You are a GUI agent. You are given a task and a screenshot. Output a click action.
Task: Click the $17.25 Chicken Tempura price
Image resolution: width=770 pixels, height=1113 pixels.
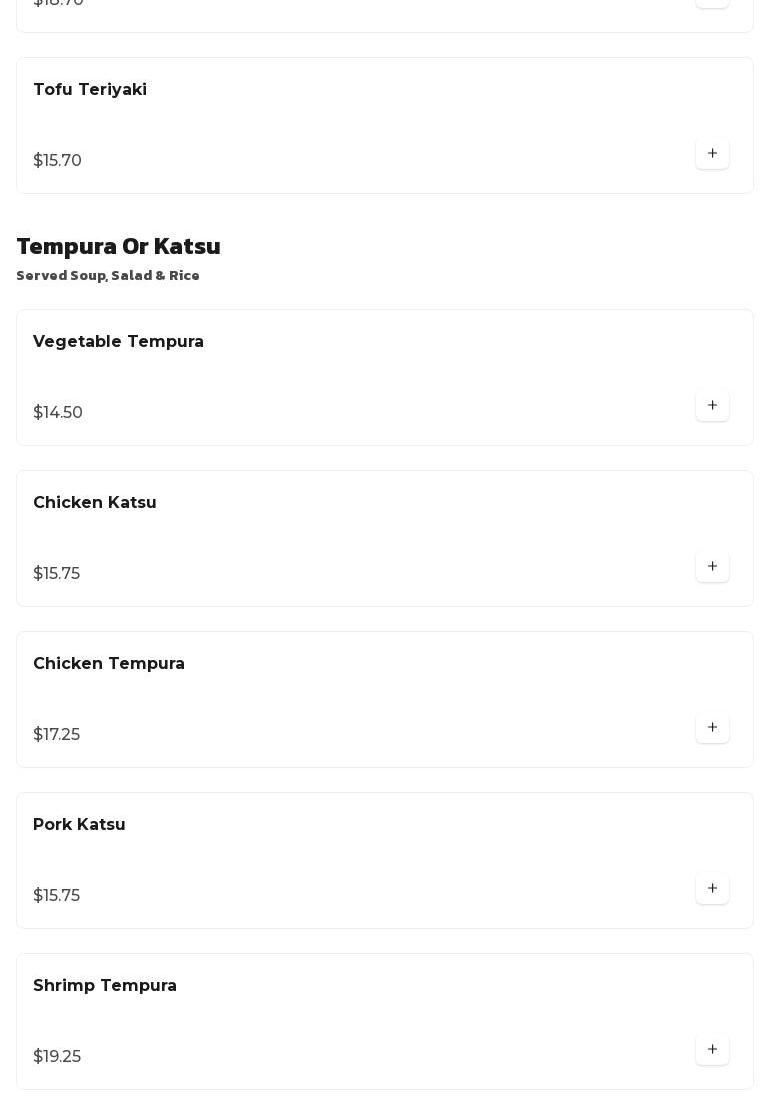click(x=56, y=735)
